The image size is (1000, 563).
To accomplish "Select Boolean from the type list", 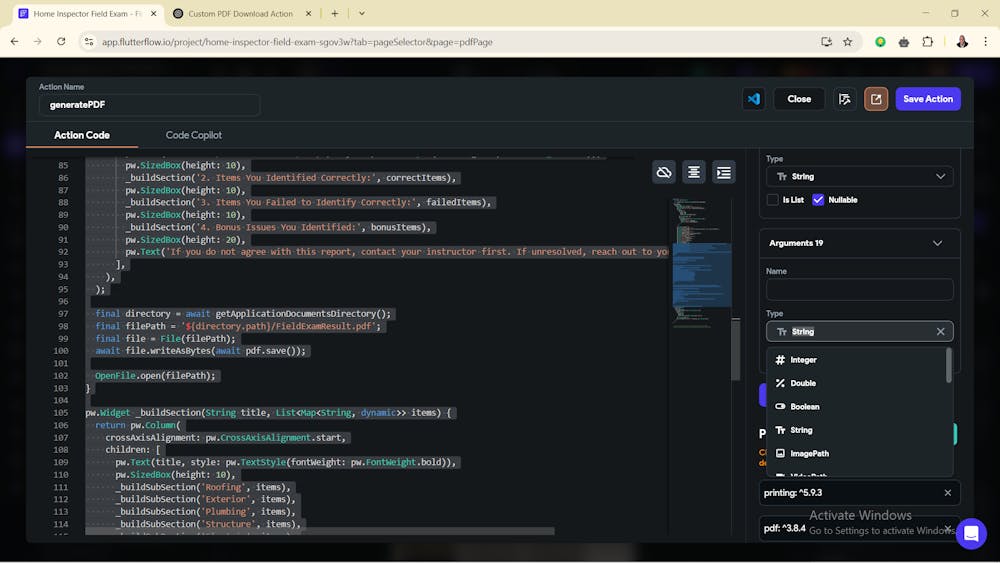I will coord(803,407).
